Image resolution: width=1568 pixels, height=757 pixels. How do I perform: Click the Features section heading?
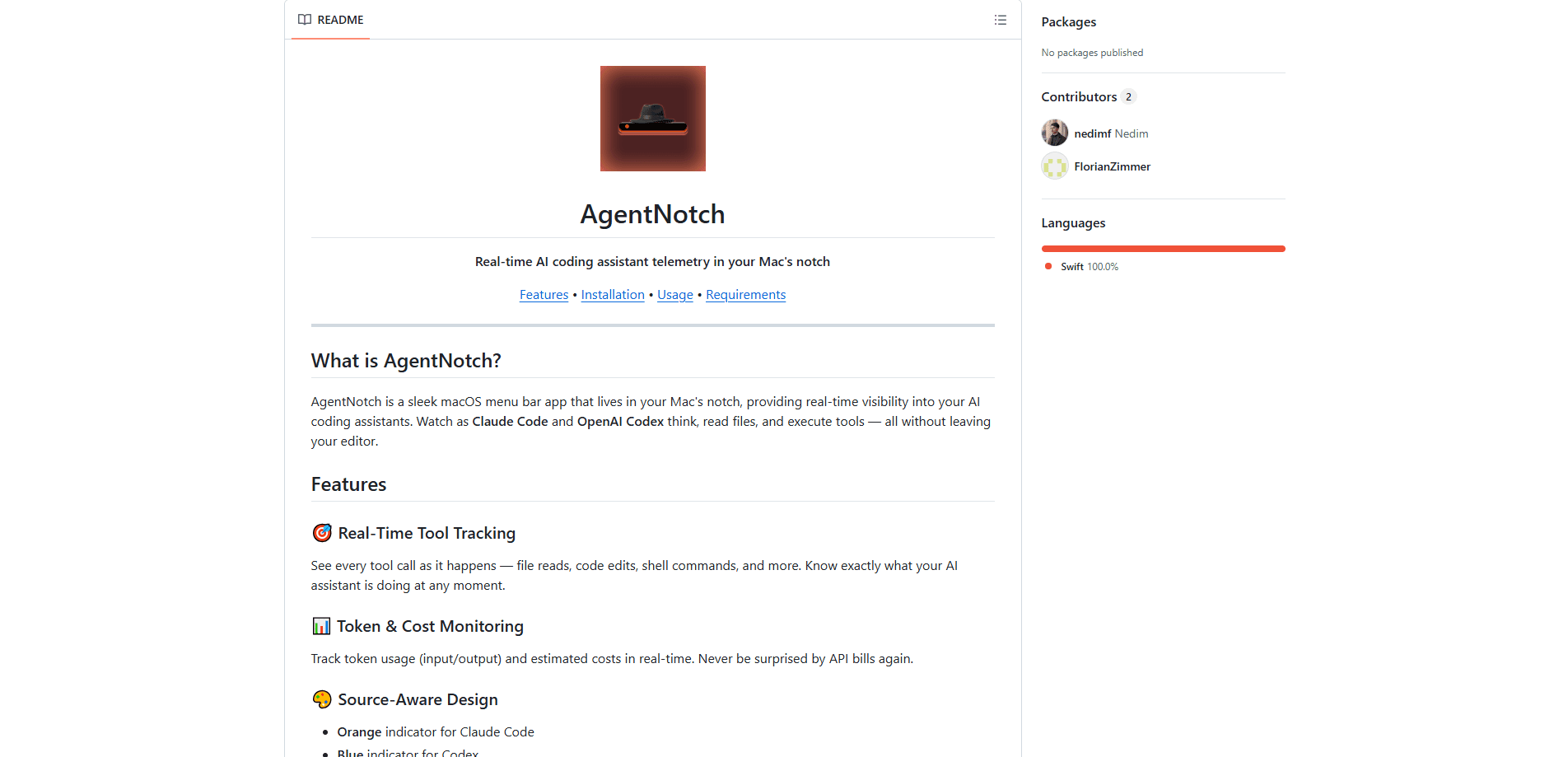348,484
